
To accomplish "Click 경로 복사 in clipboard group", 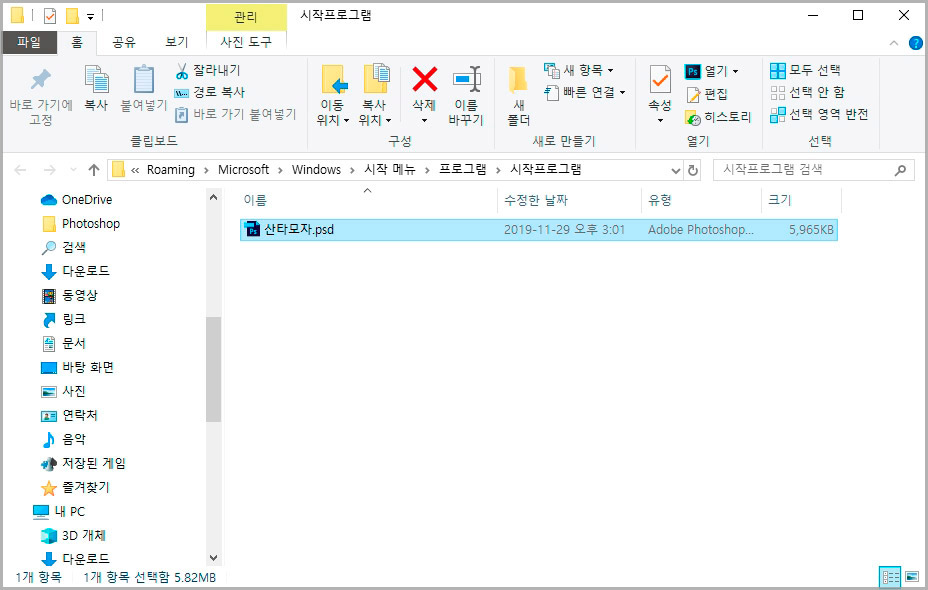I will tap(209, 92).
